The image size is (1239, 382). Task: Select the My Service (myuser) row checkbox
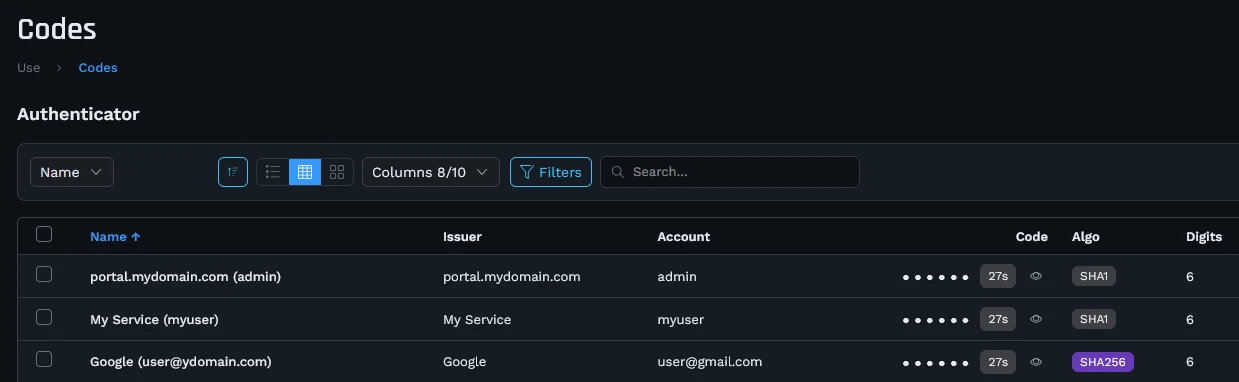[x=44, y=317]
